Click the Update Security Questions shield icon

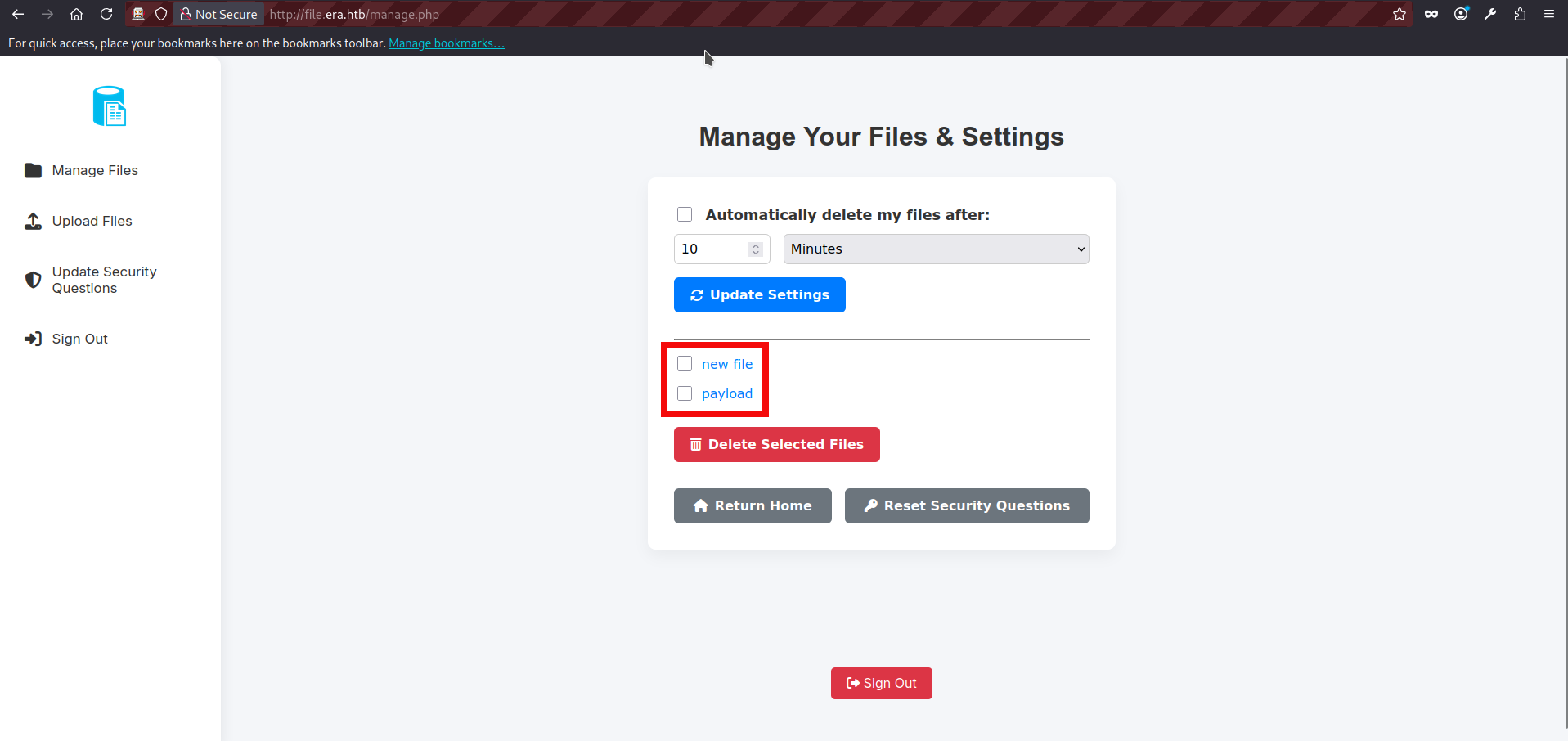32,280
